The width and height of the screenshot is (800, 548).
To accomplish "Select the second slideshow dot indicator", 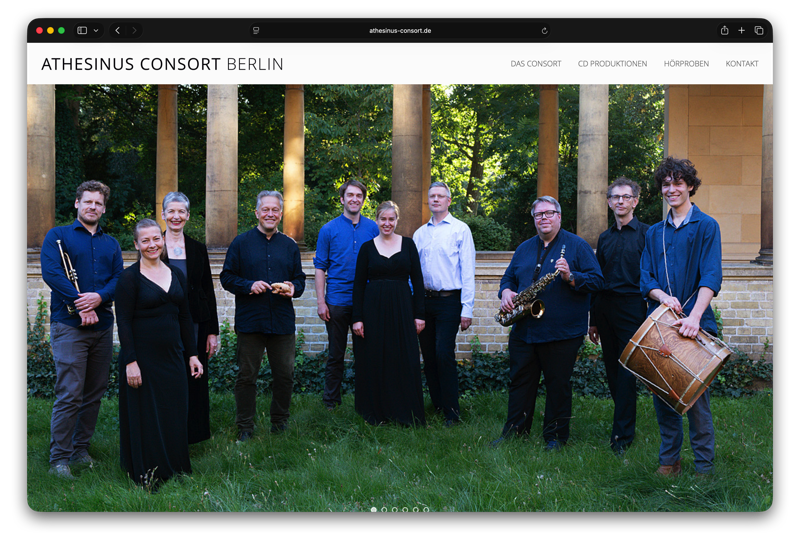I will [x=384, y=509].
